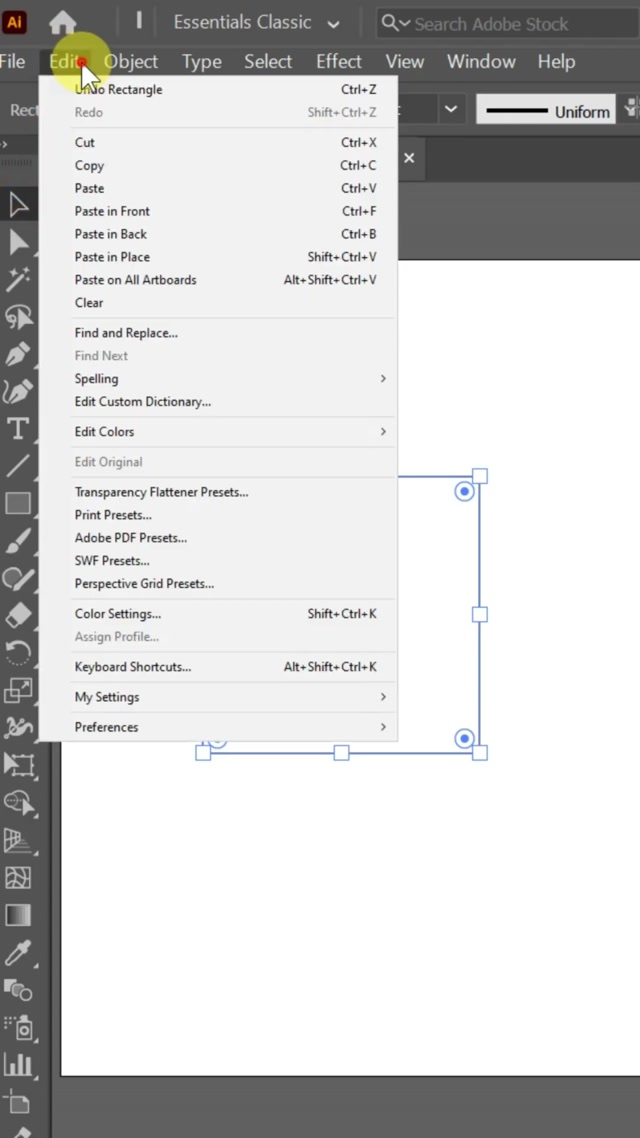Screen dimensions: 640x1138
Task: Click the Home icon
Action: [63, 22]
